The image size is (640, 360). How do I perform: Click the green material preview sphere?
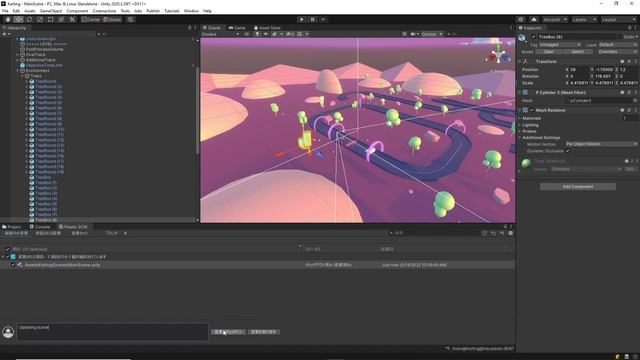coord(526,164)
